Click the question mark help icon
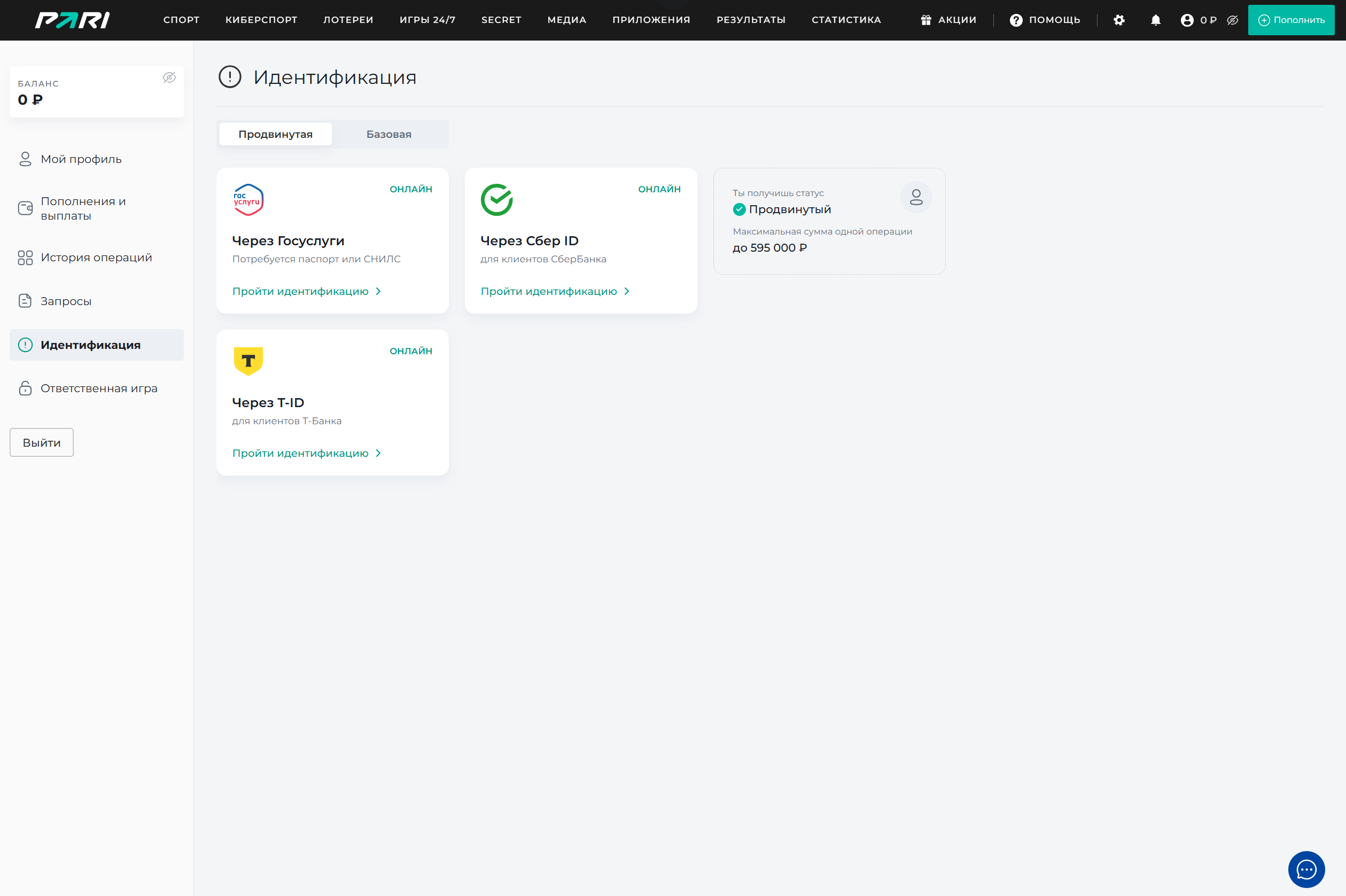 point(1016,20)
